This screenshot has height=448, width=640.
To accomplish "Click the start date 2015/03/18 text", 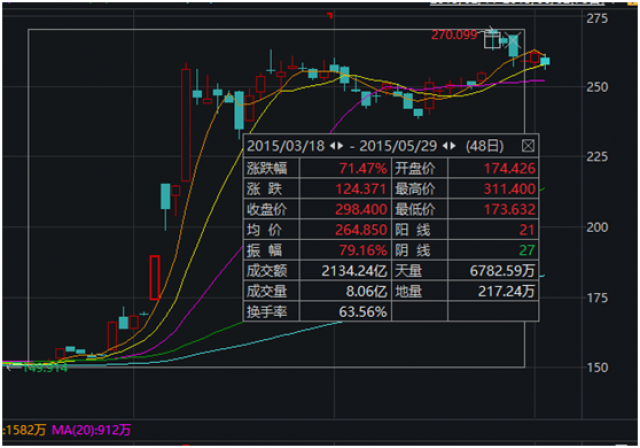I will point(284,145).
